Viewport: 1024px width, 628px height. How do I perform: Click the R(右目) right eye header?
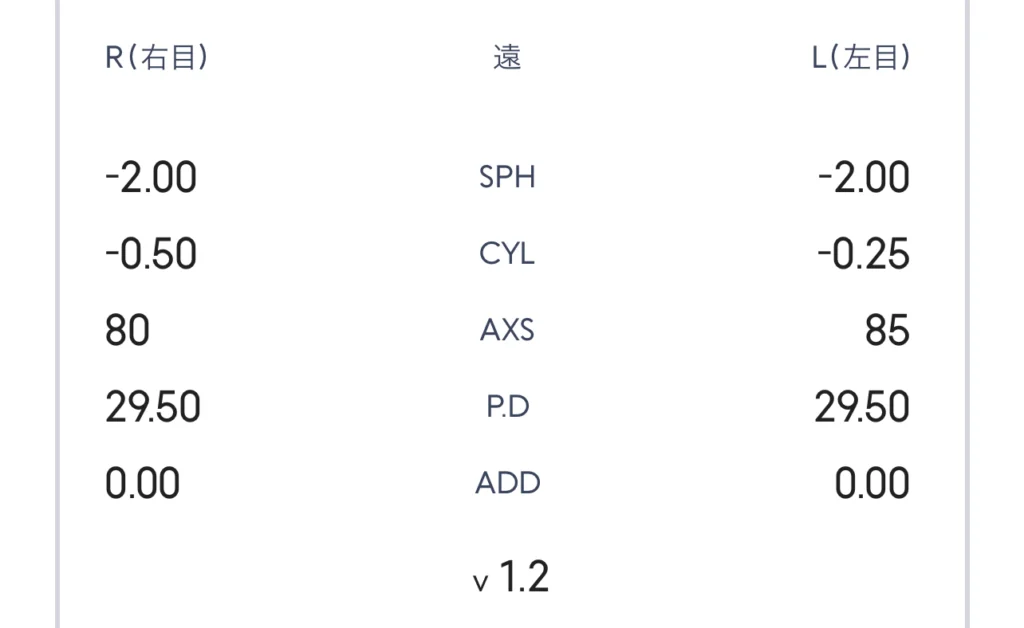(x=157, y=58)
